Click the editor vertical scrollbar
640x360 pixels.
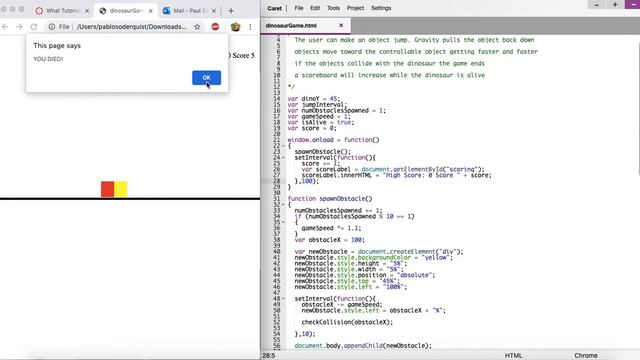point(638,108)
